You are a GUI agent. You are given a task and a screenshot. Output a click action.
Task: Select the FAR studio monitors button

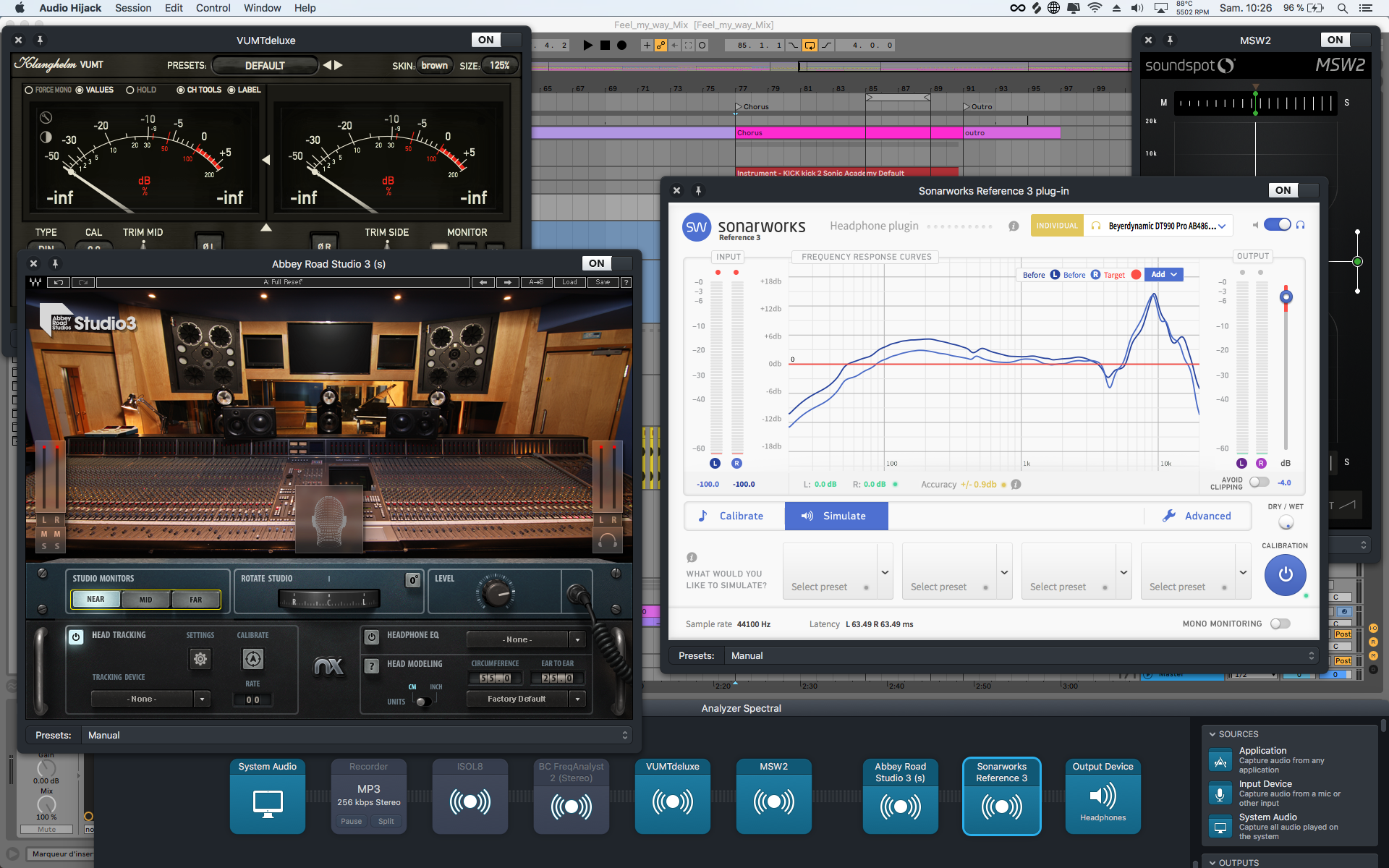196,600
